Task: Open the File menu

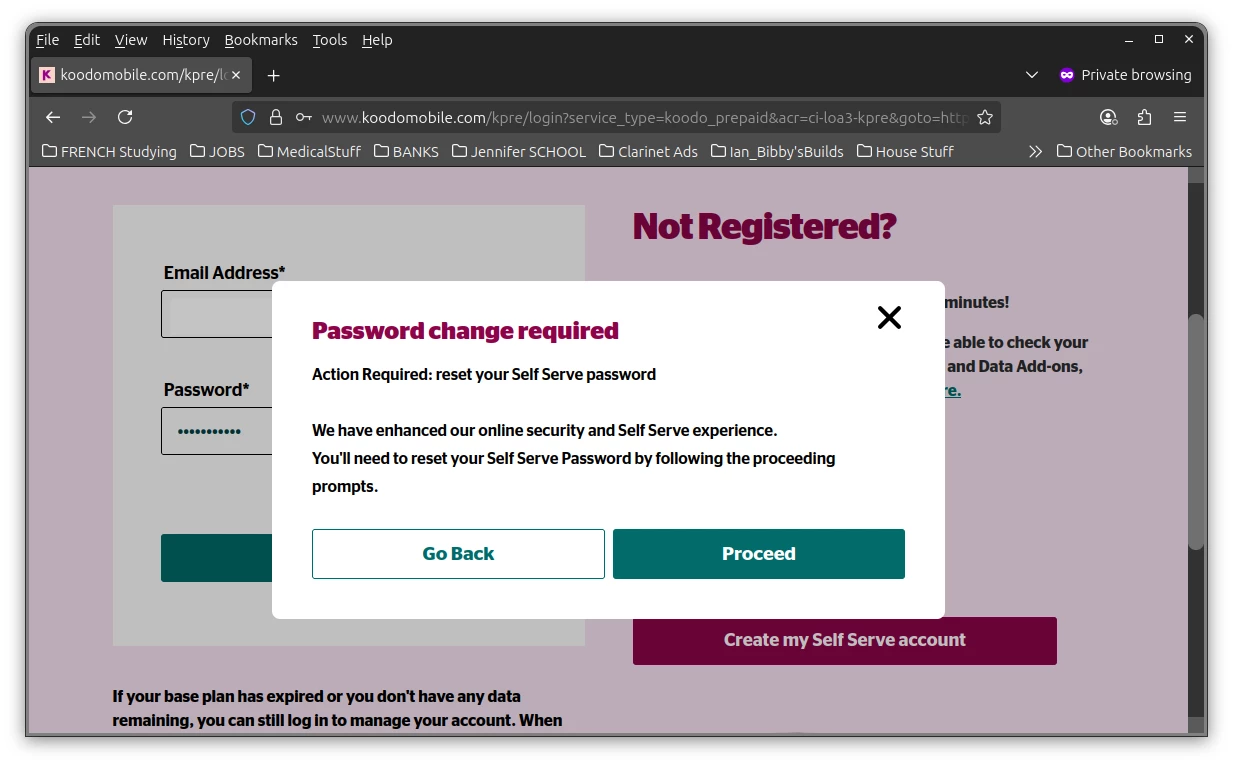Action: click(x=47, y=40)
